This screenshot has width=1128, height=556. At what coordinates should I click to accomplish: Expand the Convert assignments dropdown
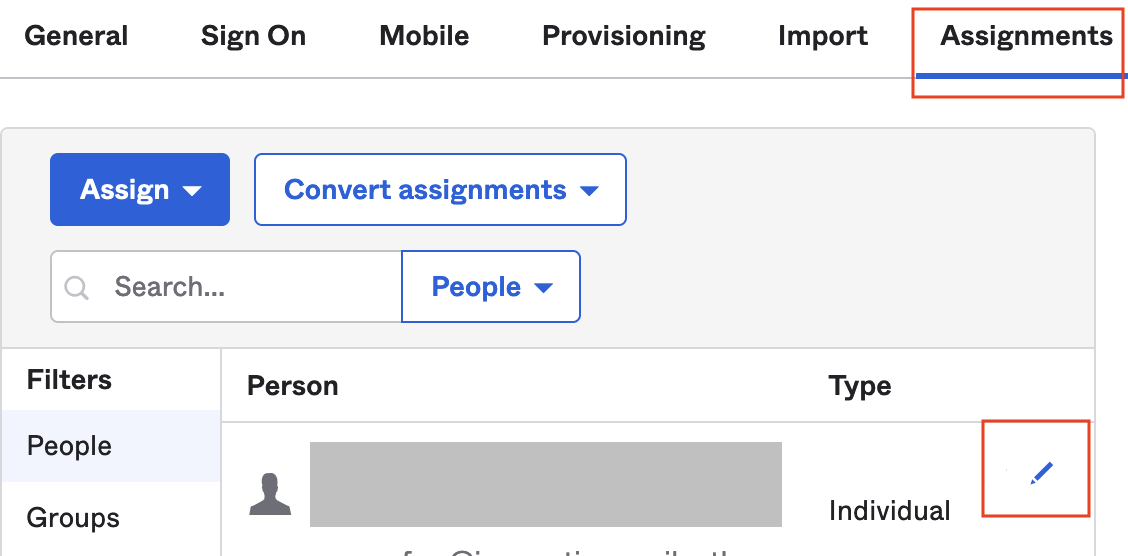440,190
